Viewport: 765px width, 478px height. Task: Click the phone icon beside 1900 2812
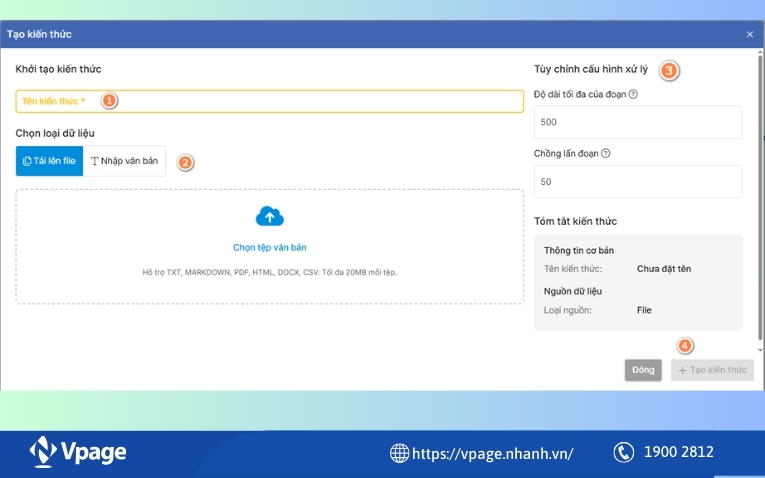click(624, 452)
